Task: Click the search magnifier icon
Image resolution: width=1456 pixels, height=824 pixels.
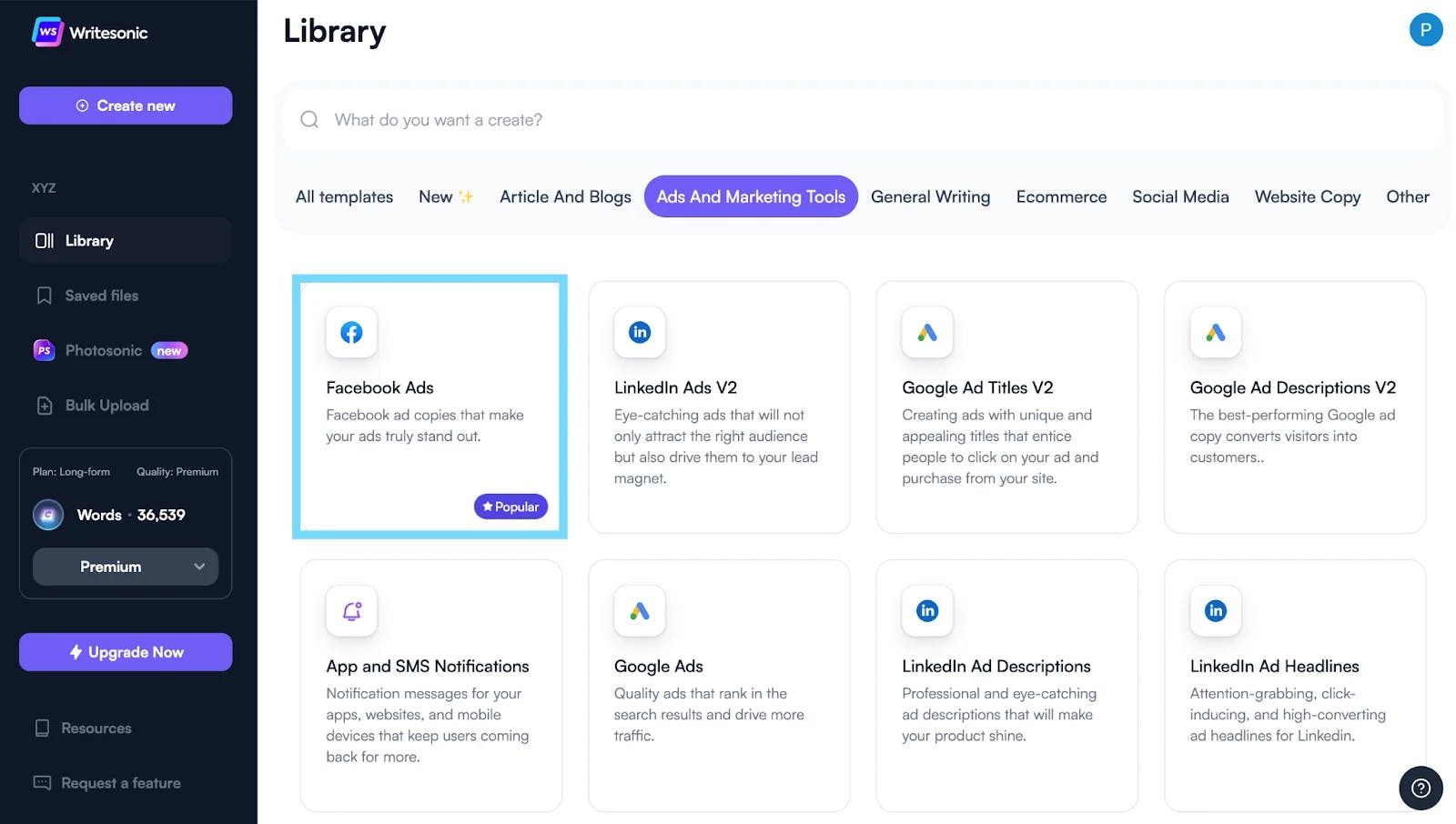Action: click(x=308, y=119)
